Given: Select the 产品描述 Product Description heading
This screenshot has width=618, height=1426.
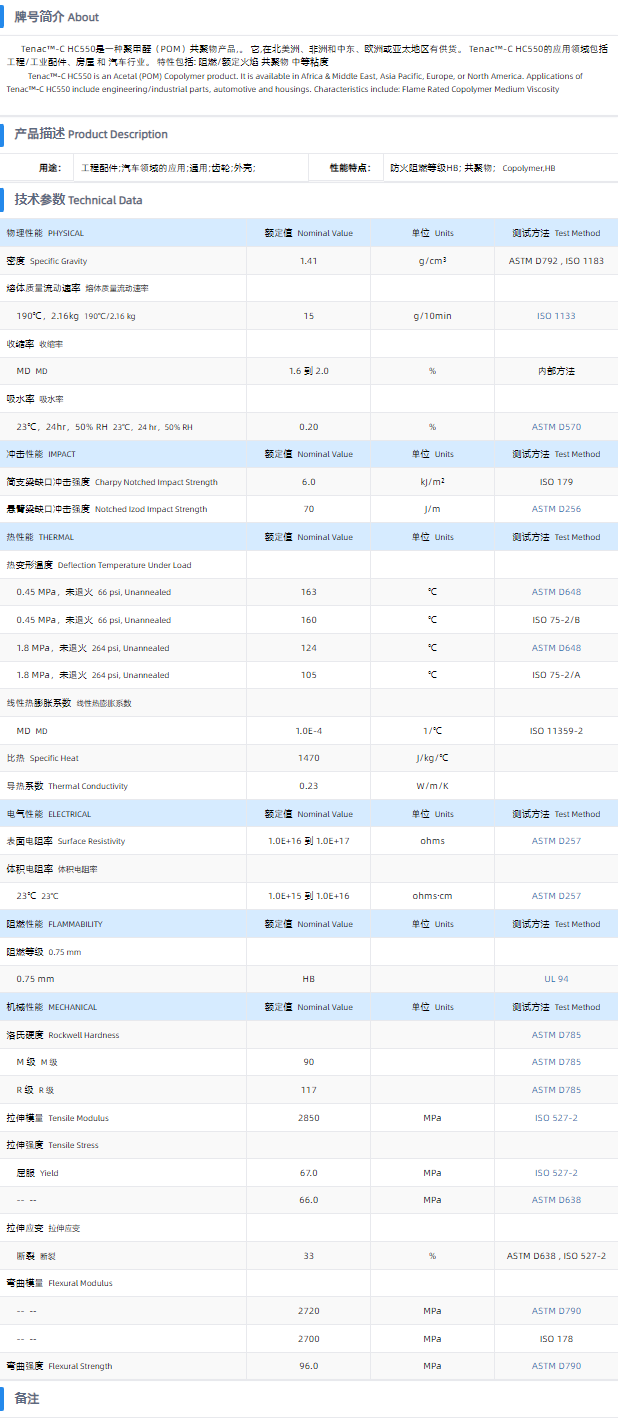Looking at the screenshot, I should (91, 134).
